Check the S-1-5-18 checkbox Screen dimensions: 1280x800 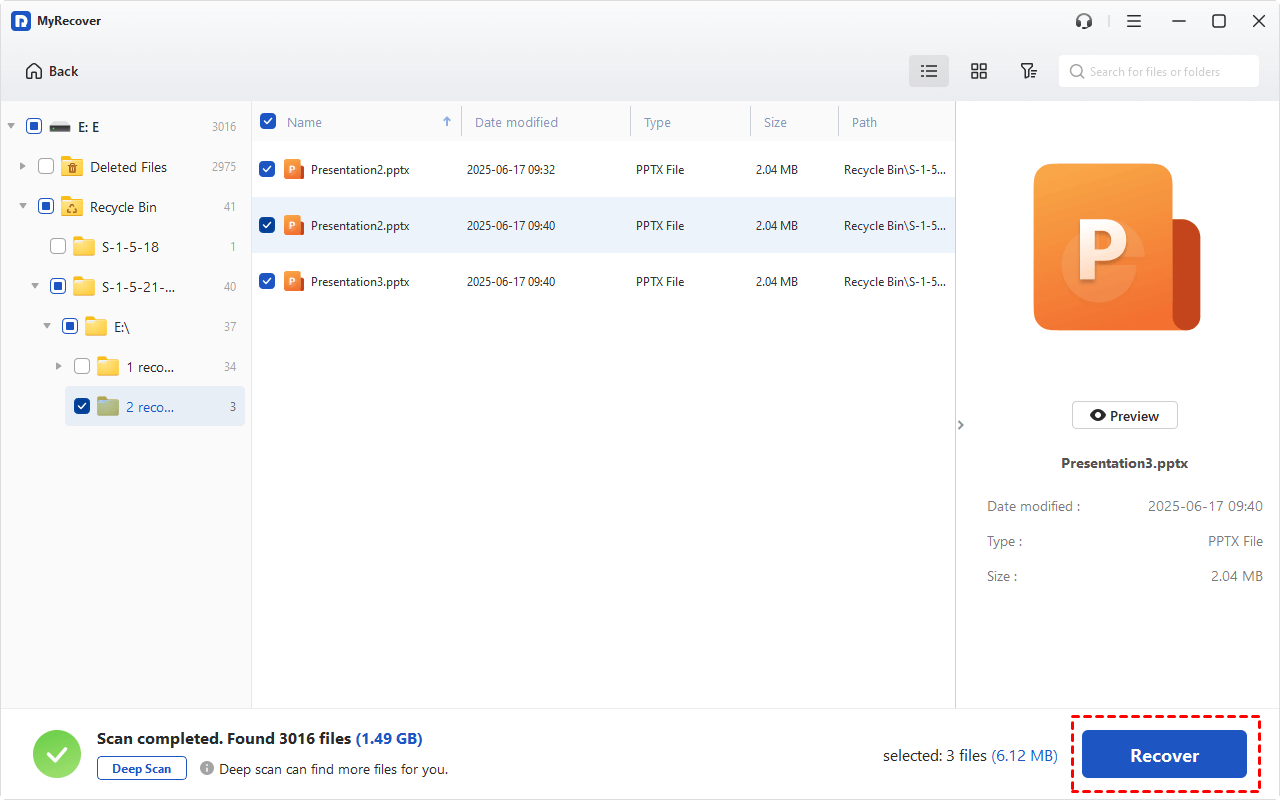point(58,247)
